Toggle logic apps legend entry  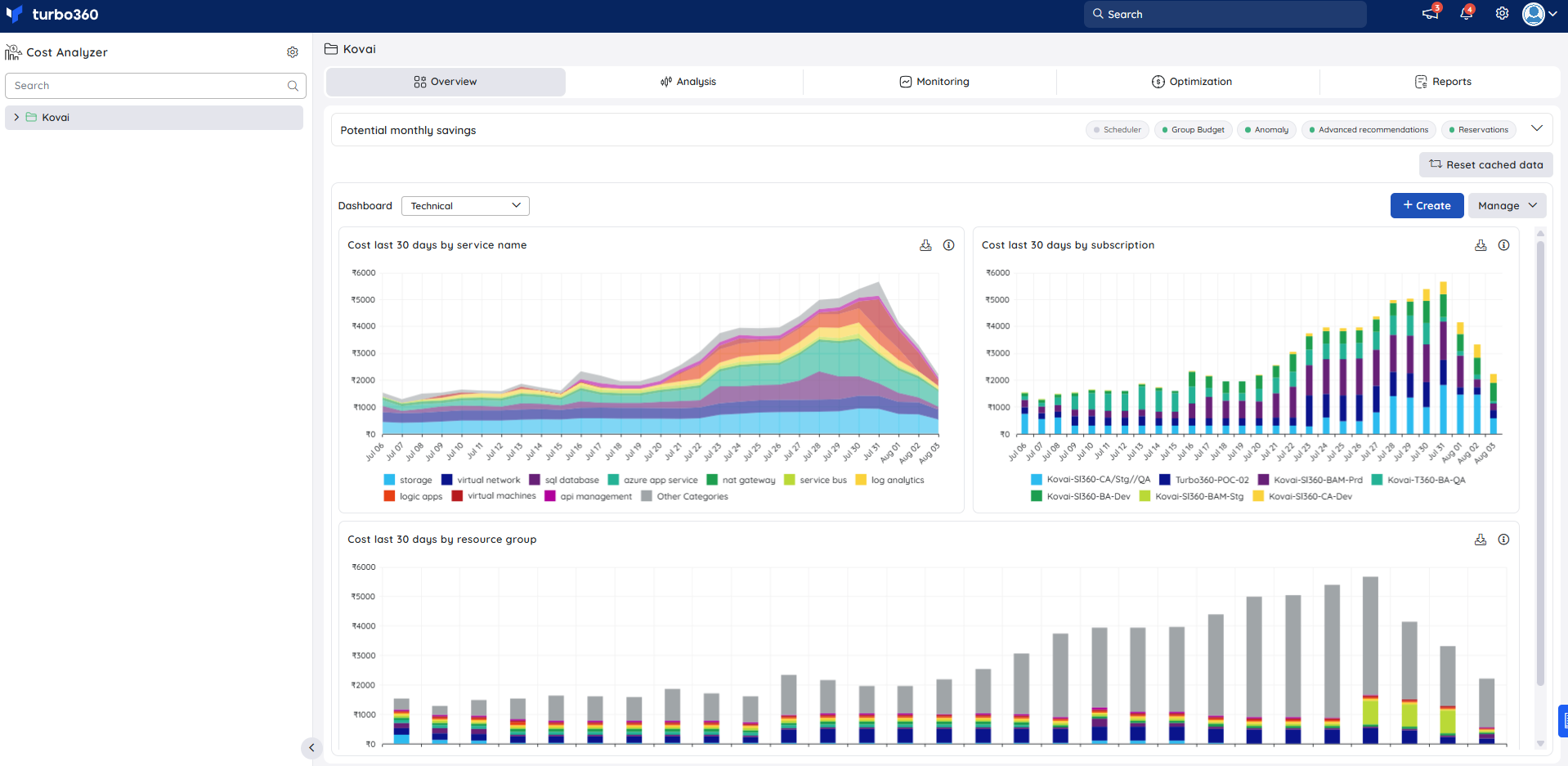pyautogui.click(x=413, y=496)
